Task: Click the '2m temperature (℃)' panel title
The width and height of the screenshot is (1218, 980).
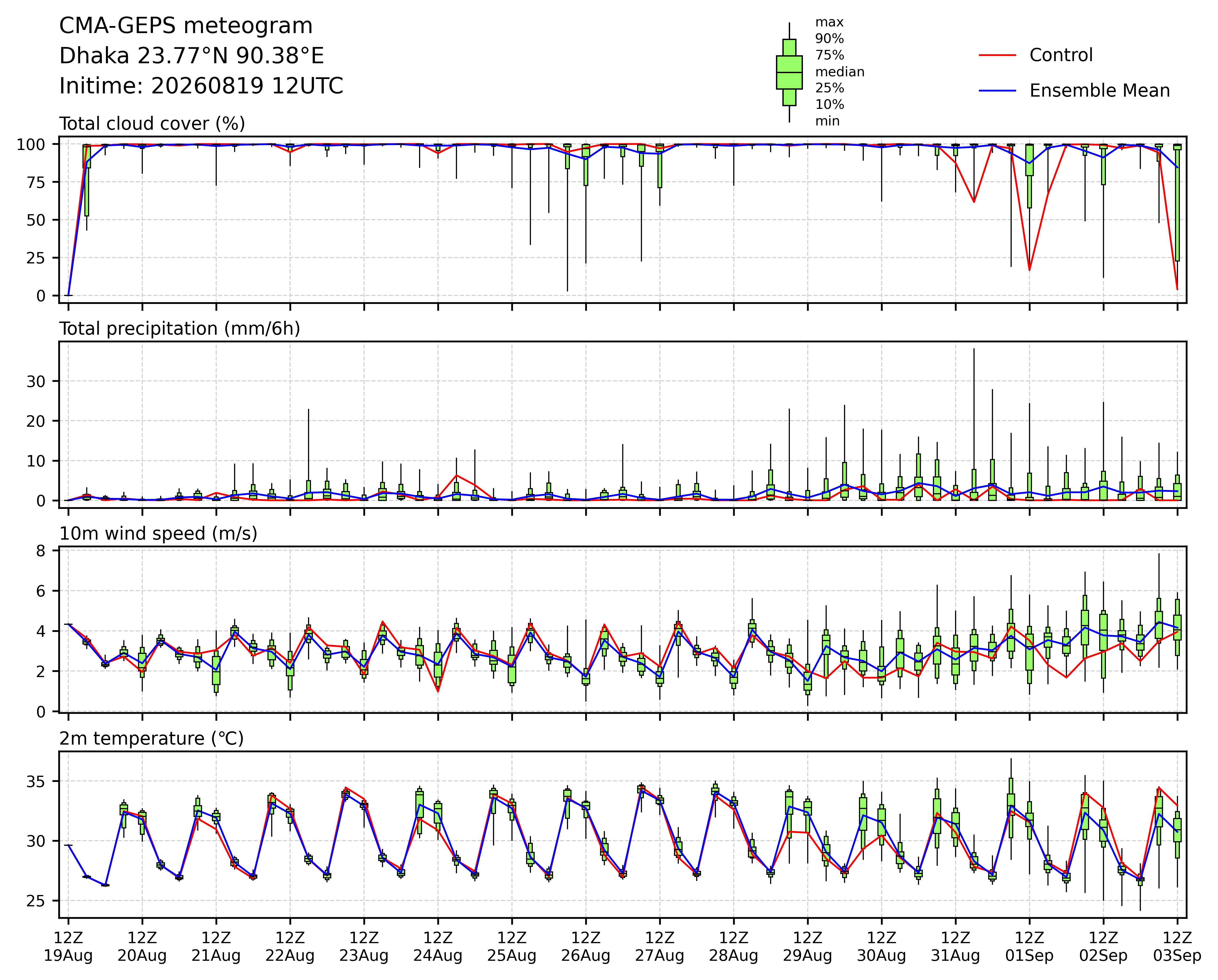Action: tap(151, 739)
